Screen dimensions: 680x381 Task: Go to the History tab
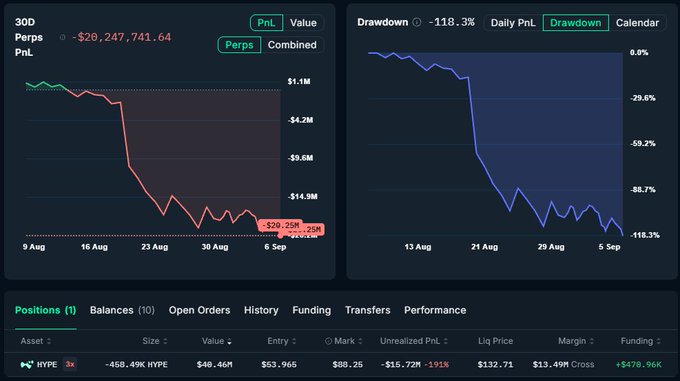click(261, 310)
